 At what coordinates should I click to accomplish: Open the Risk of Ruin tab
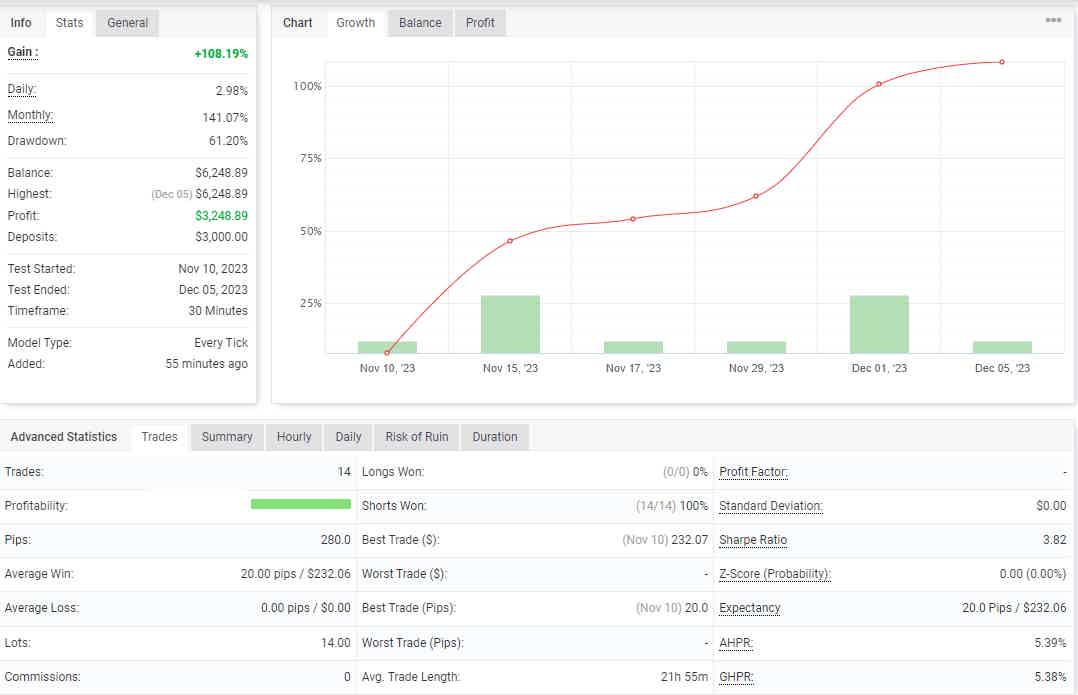[x=416, y=437]
